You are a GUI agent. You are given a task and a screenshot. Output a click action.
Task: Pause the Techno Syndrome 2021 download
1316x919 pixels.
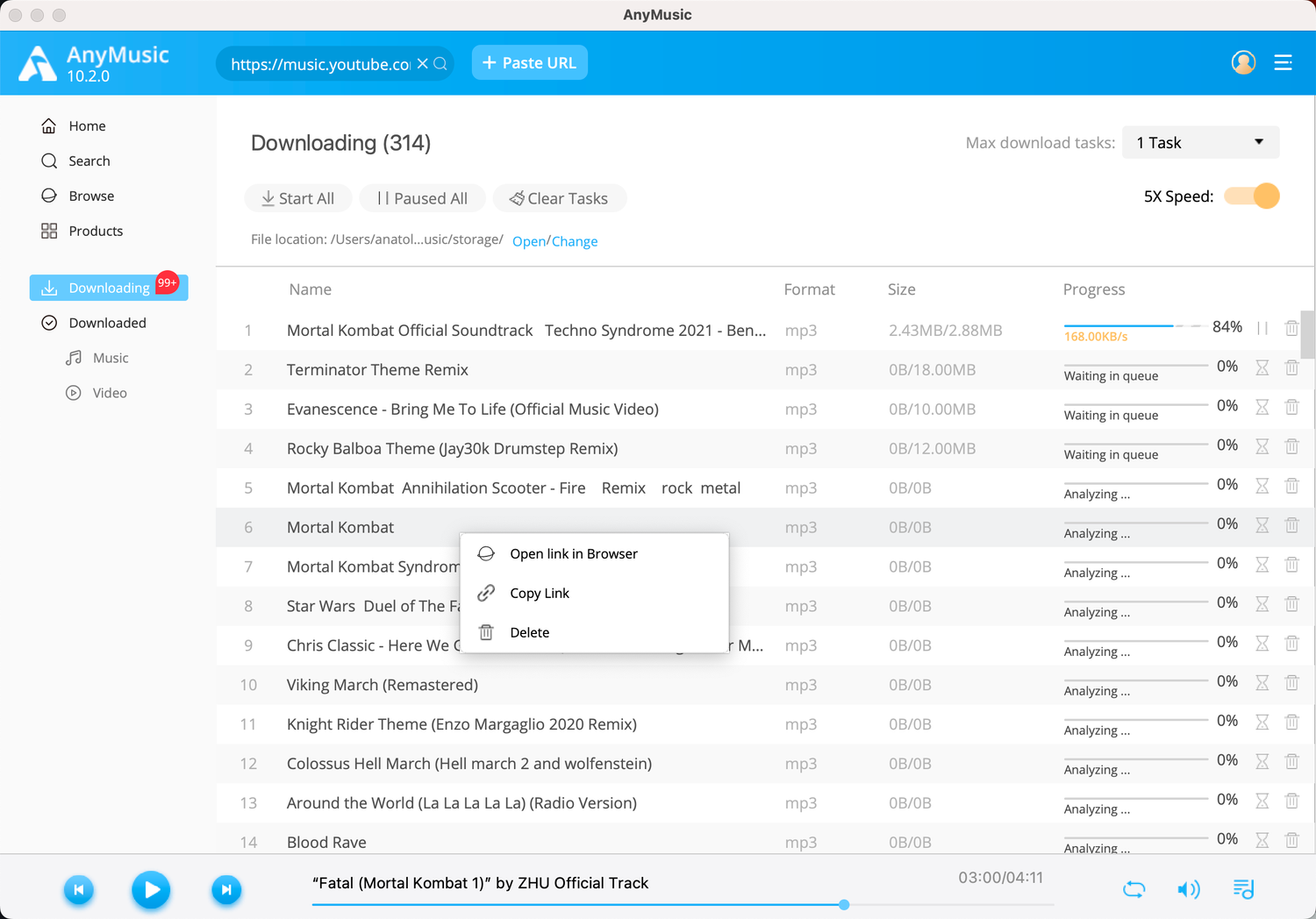1262,328
